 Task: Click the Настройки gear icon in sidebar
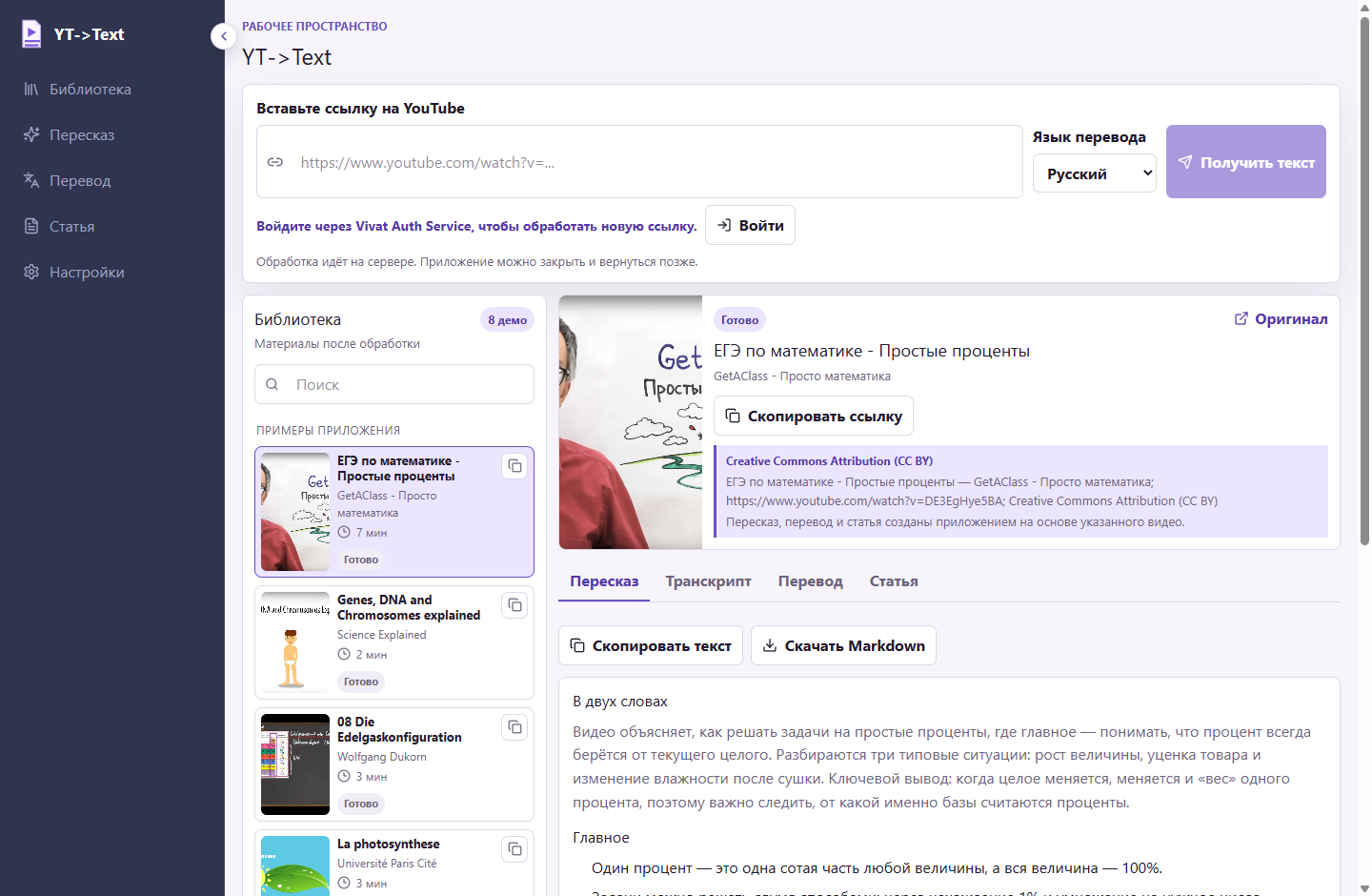coord(31,273)
